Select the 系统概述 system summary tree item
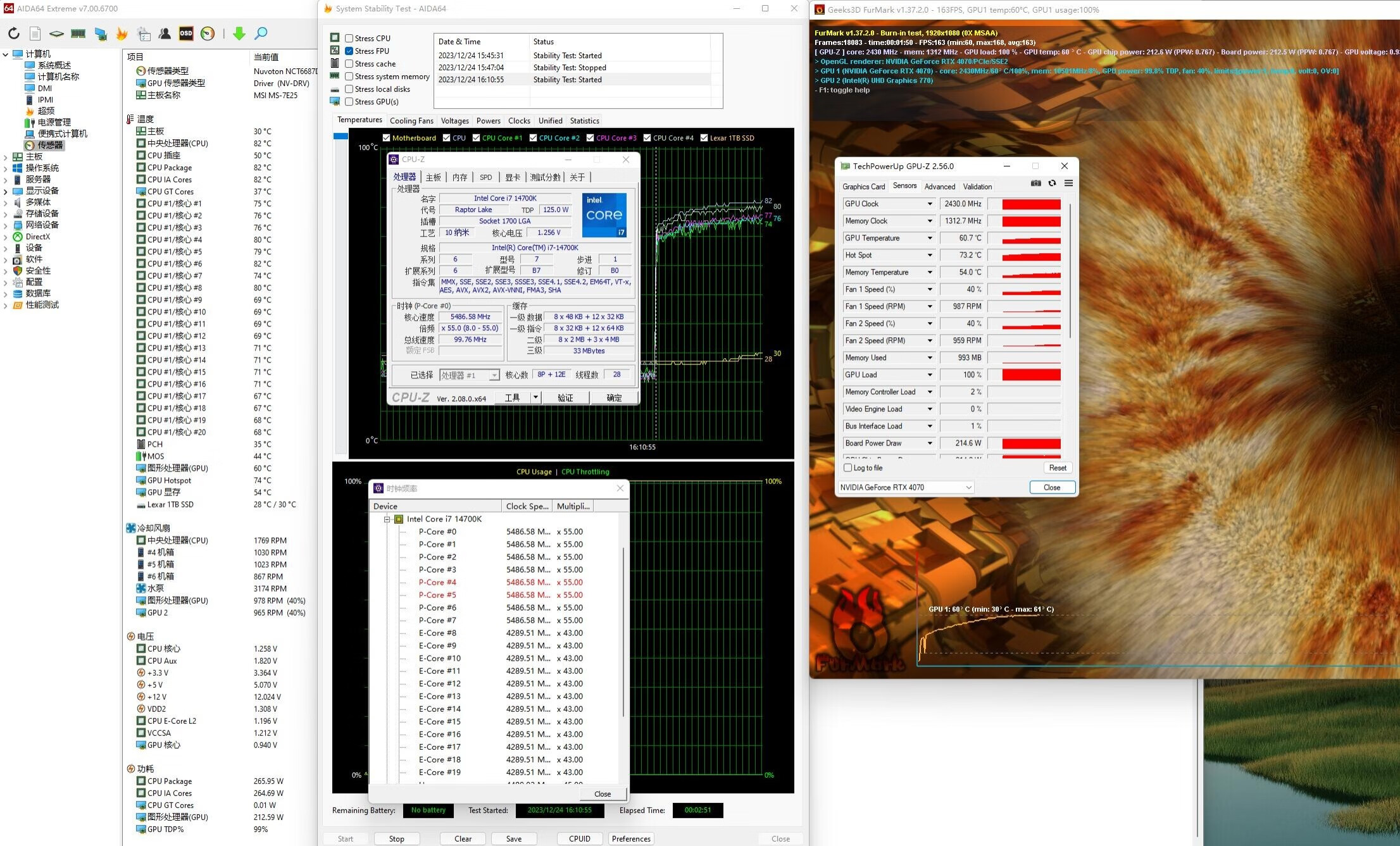 48,65
